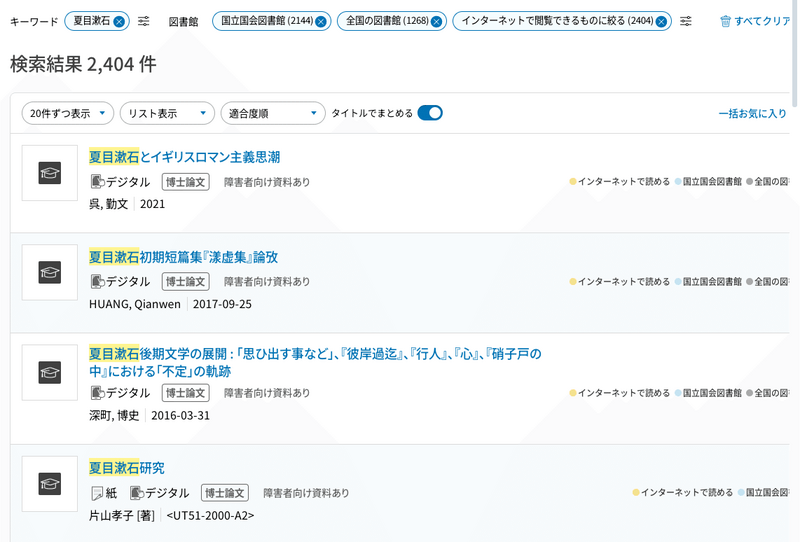The width and height of the screenshot is (800, 542).
Task: Click 障害者向け資料あり in 呉, 勤文 result
Action: (267, 182)
